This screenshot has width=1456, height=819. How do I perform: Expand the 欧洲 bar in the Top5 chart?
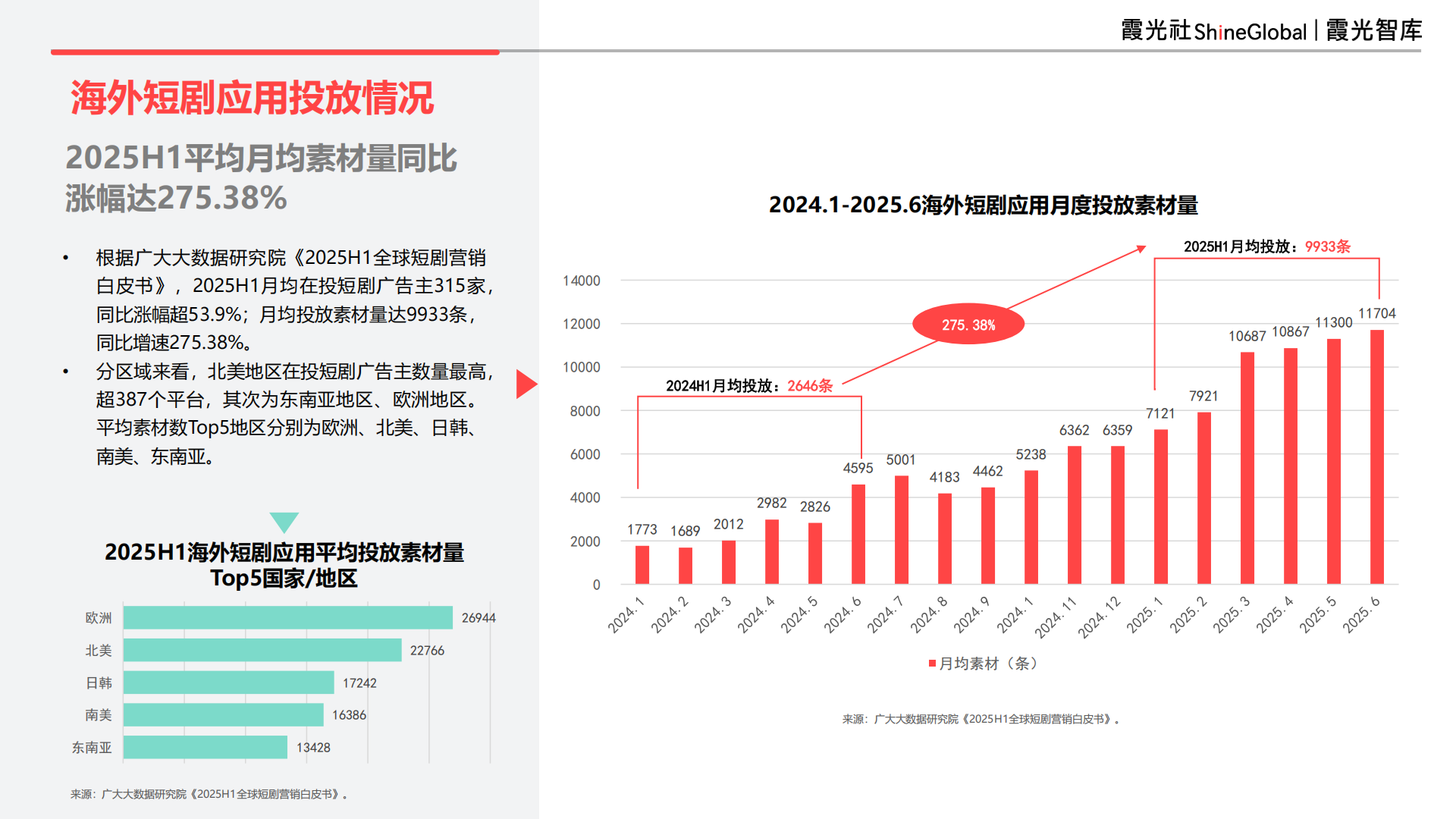coord(288,617)
